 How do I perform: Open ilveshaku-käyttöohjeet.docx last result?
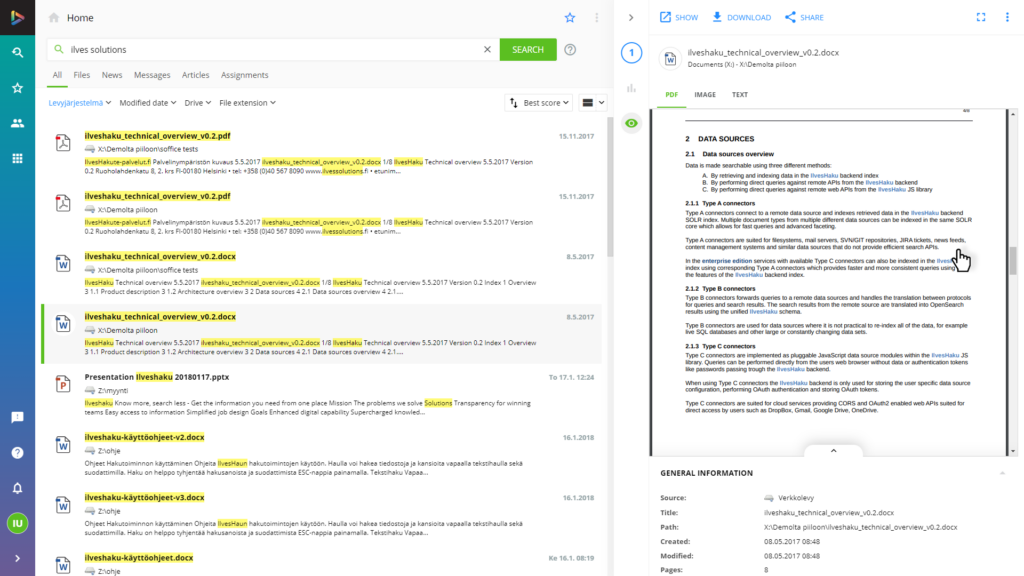tap(138, 558)
